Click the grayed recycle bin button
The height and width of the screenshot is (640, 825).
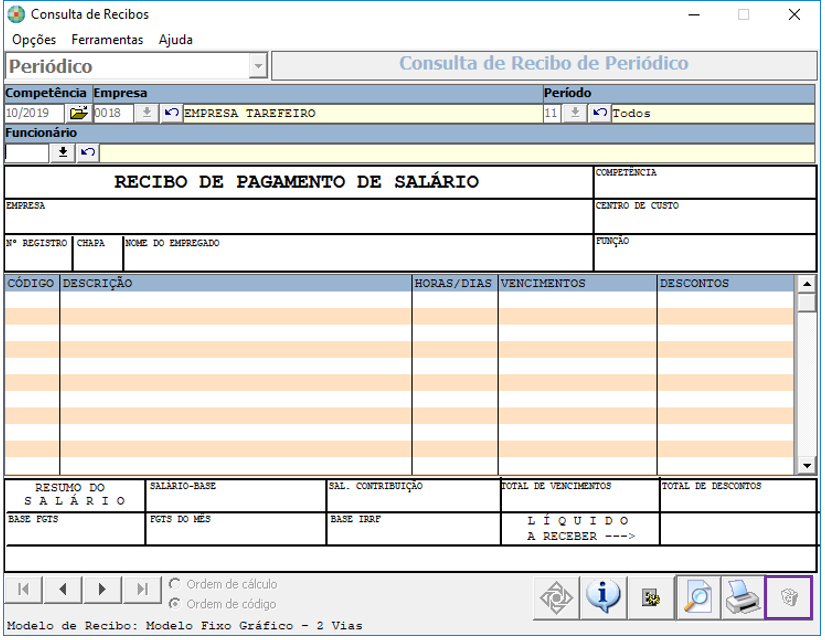788,597
